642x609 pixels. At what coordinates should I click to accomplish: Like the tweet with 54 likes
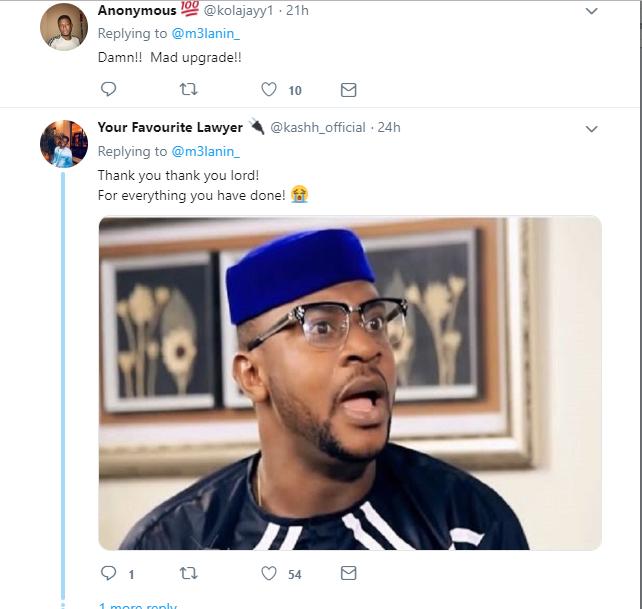[268, 574]
